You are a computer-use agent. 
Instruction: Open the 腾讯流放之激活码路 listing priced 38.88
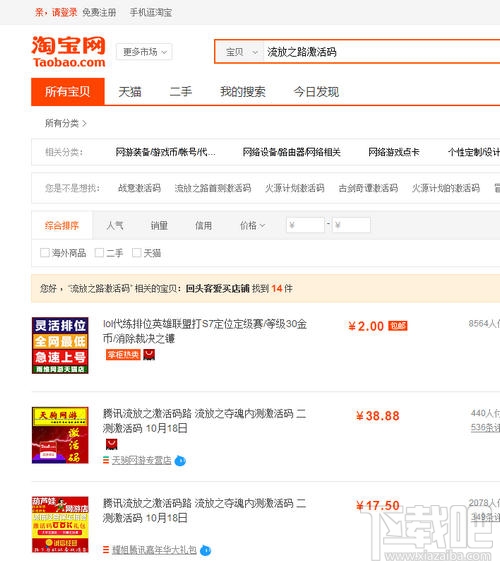tap(204, 421)
